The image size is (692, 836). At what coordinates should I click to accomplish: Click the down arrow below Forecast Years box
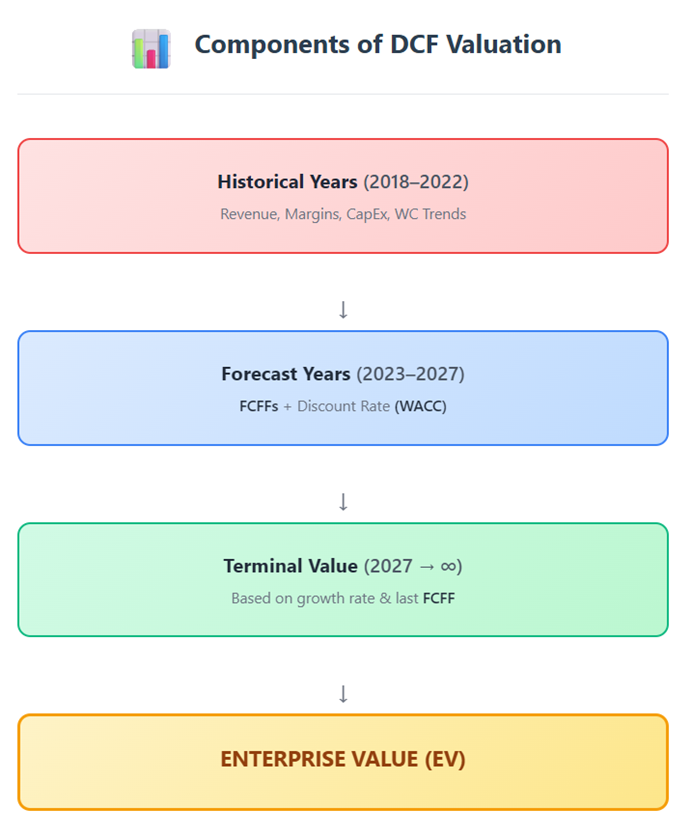click(343, 502)
